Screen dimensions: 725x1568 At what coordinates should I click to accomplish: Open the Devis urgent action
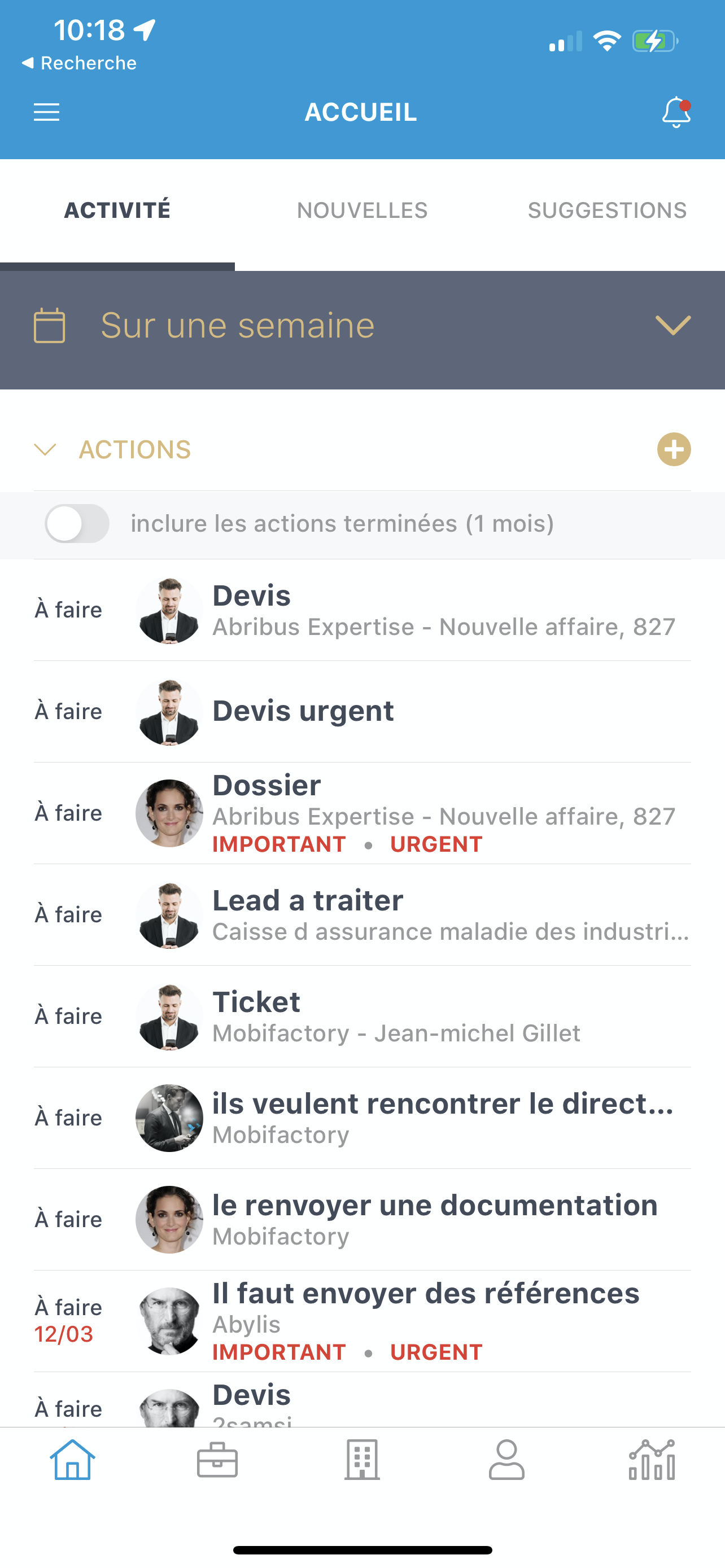tap(303, 711)
